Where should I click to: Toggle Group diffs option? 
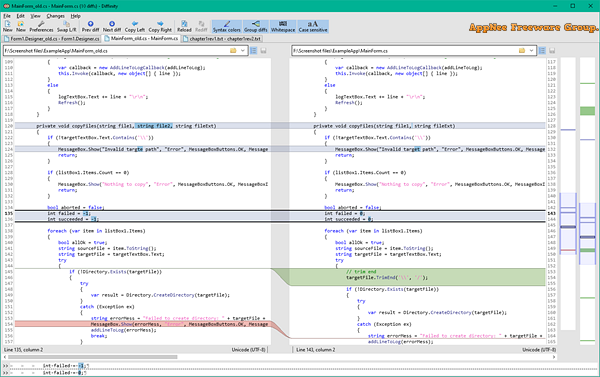[x=256, y=26]
